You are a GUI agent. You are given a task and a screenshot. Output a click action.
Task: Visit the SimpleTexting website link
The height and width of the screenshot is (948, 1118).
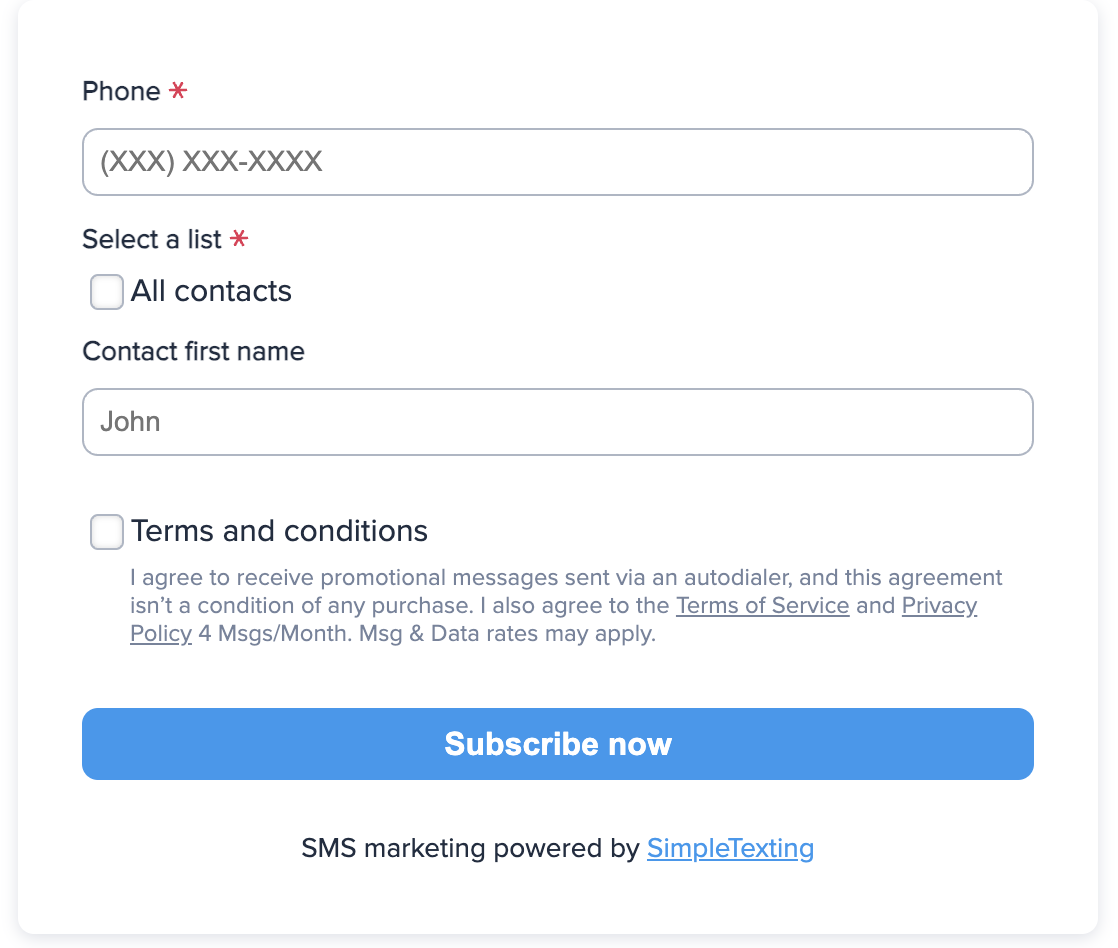coord(730,848)
